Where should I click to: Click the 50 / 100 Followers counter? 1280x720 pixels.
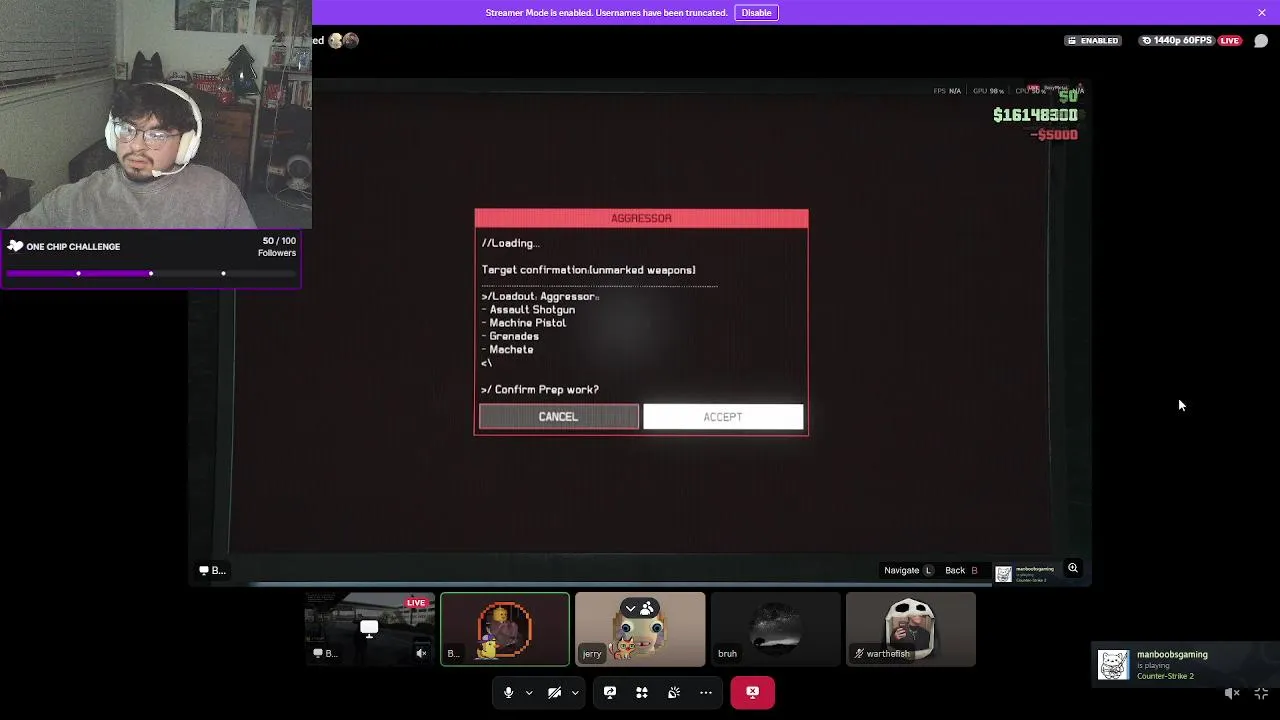[278, 246]
